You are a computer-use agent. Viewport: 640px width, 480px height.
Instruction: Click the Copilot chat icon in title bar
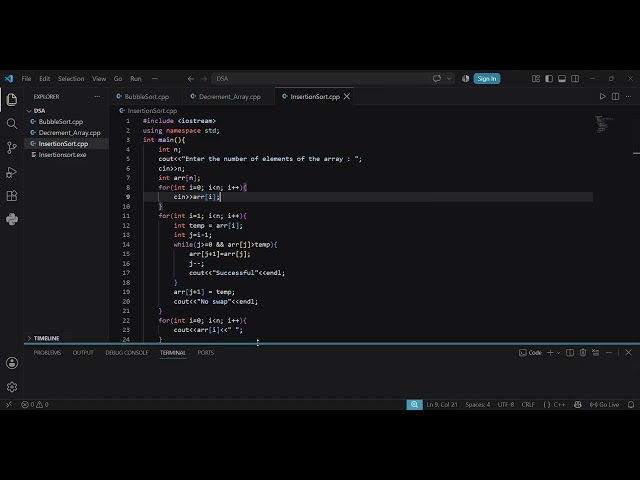tap(437, 78)
